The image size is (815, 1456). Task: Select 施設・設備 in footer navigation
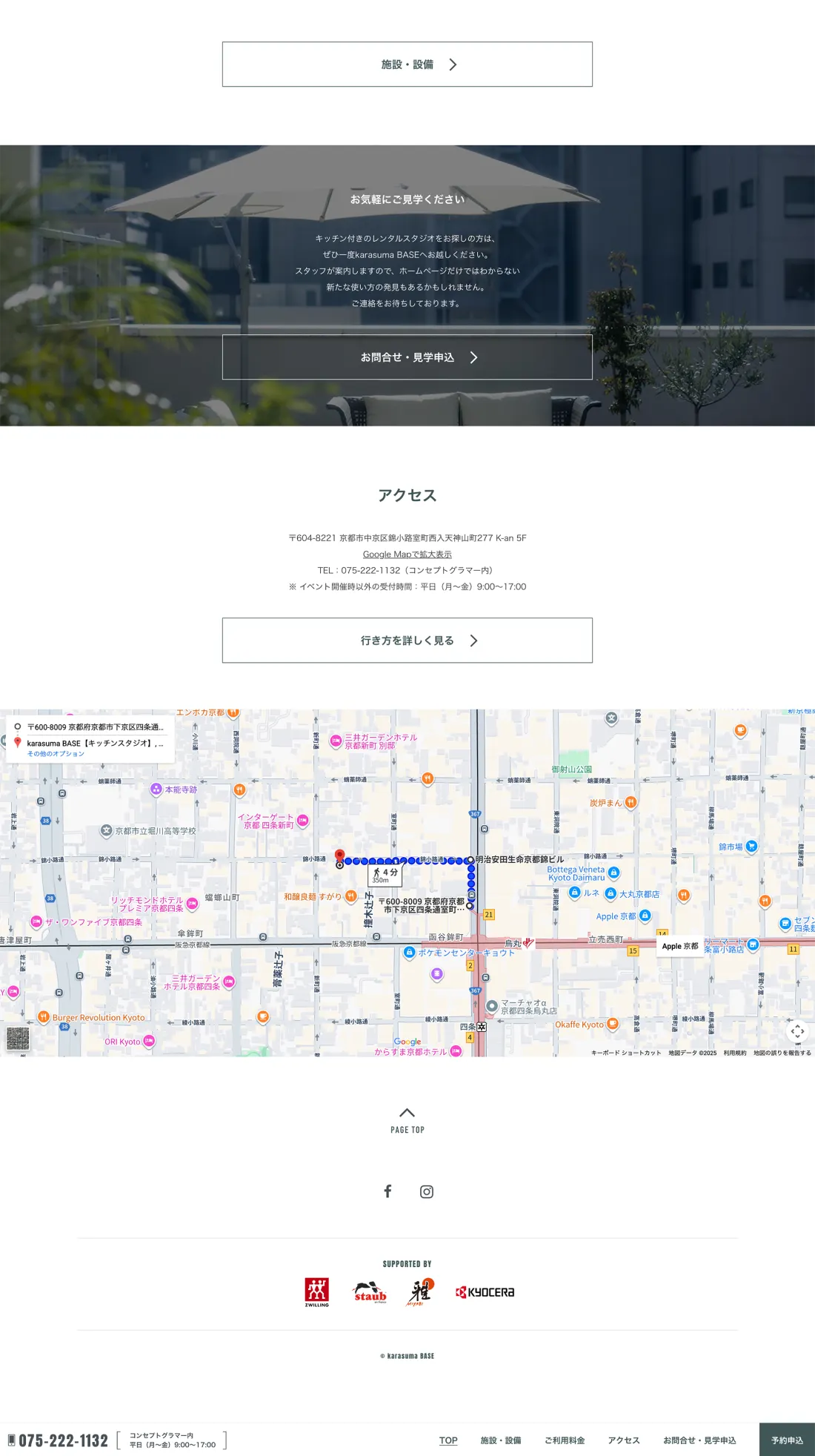tap(501, 1440)
